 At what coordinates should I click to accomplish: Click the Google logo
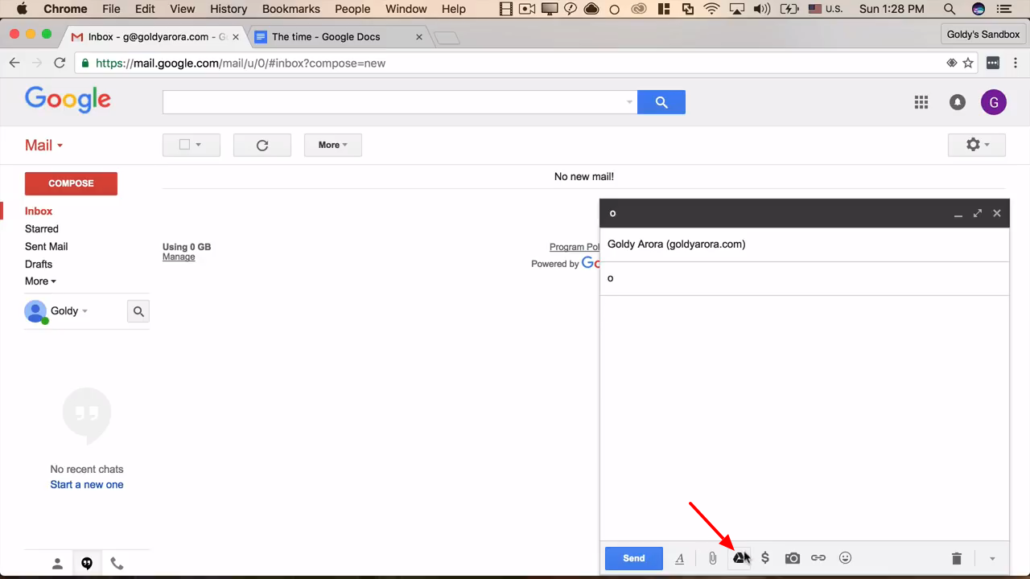point(68,101)
